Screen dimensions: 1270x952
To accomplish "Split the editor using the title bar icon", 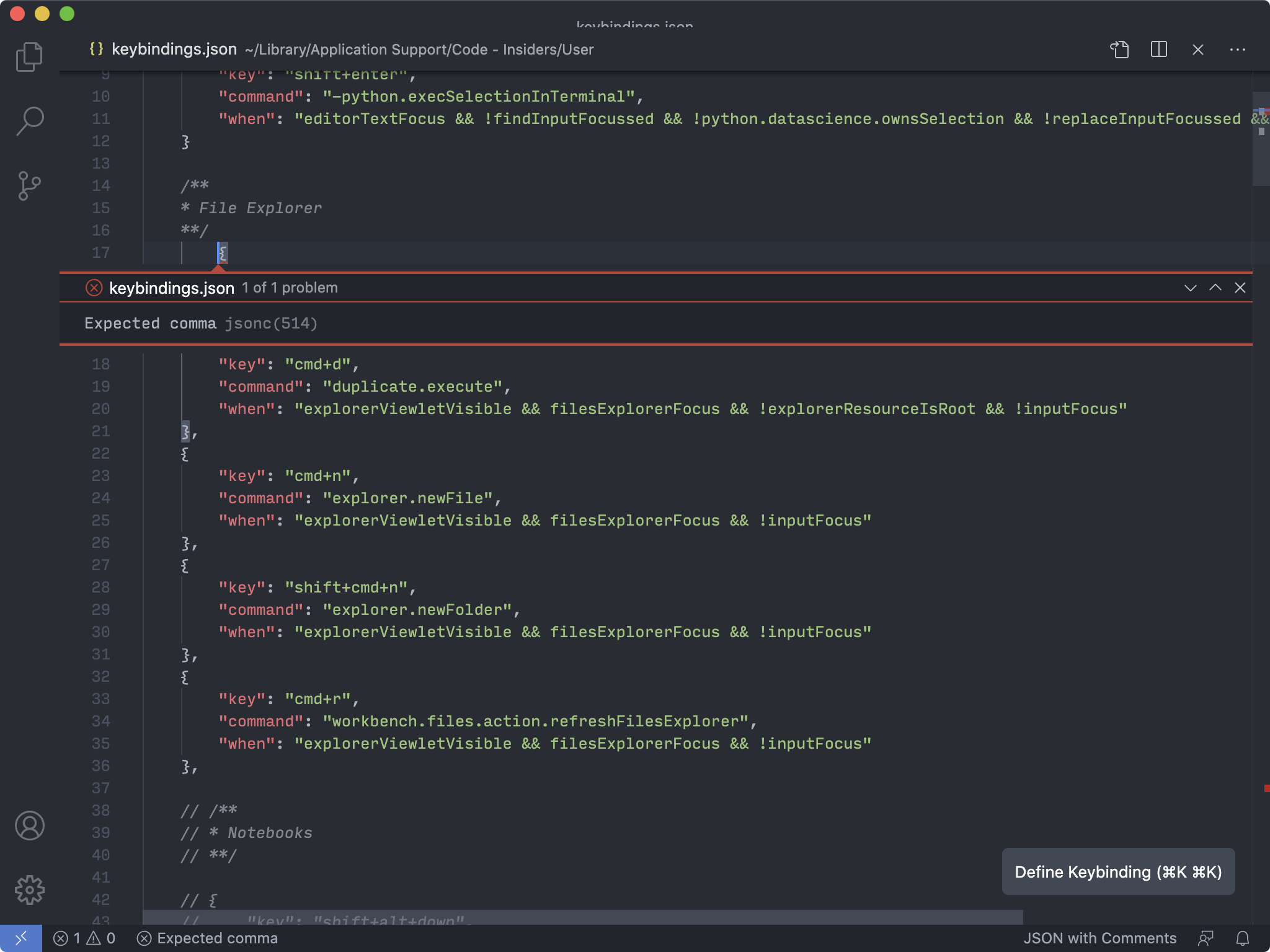I will tap(1158, 50).
